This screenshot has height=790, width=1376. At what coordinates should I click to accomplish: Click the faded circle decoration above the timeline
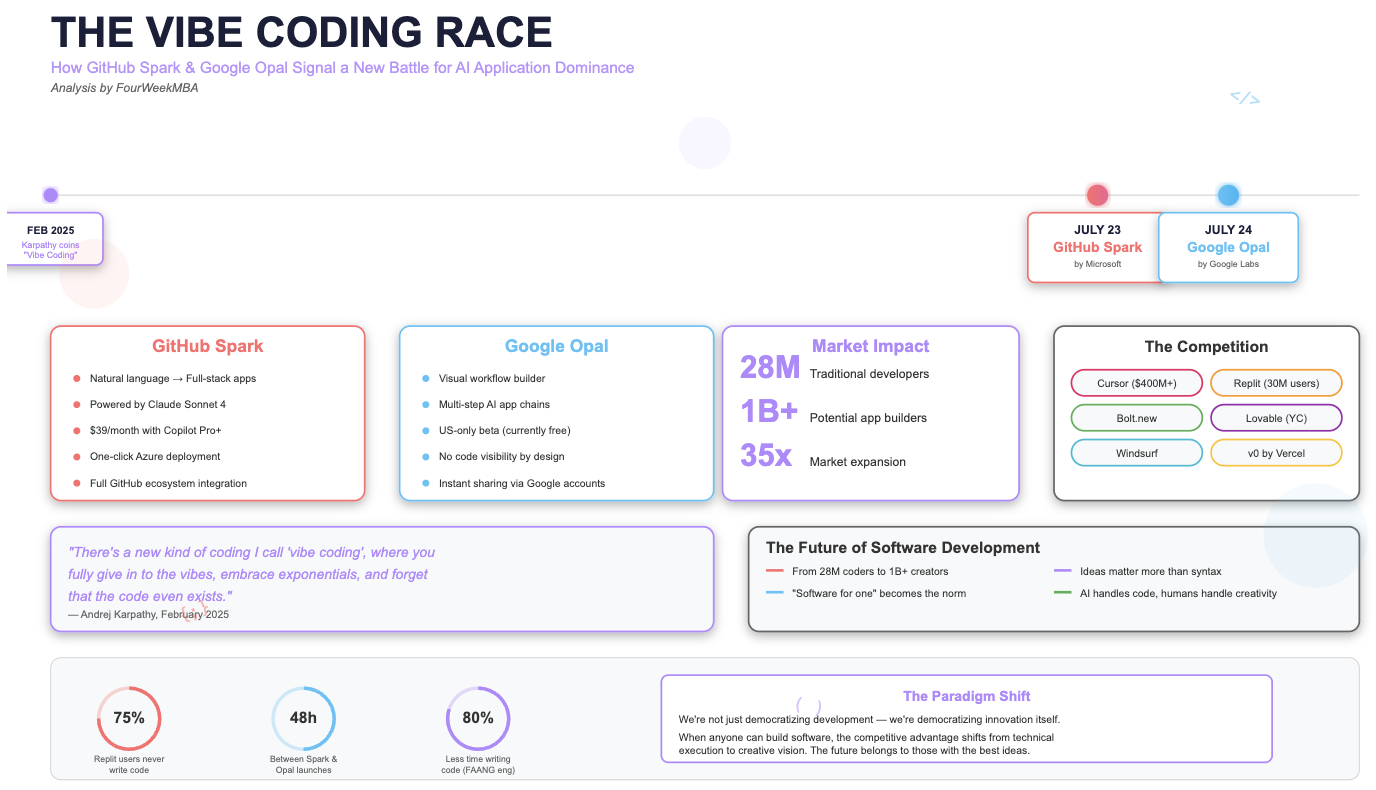(705, 142)
